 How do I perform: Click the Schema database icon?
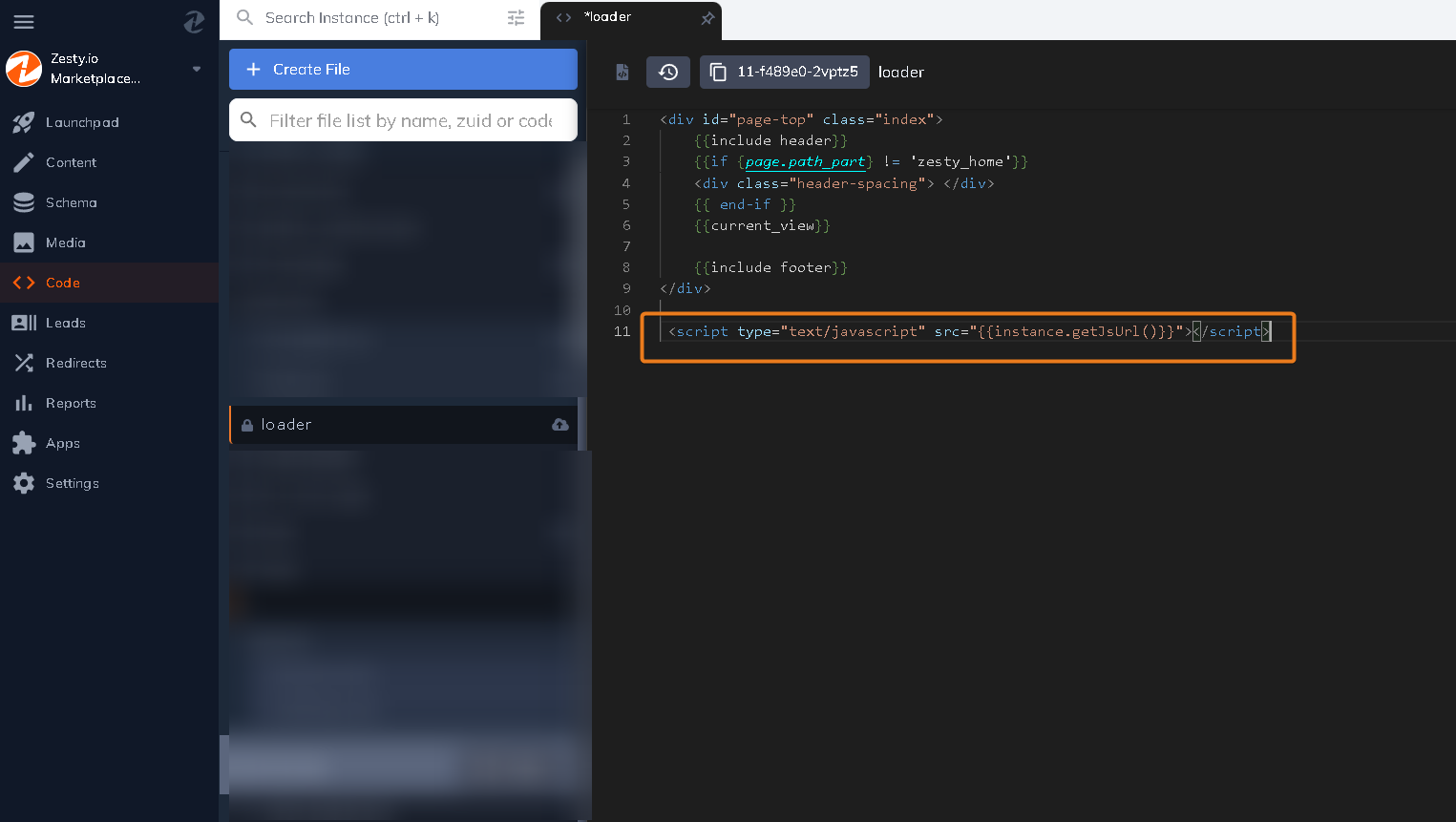click(24, 202)
